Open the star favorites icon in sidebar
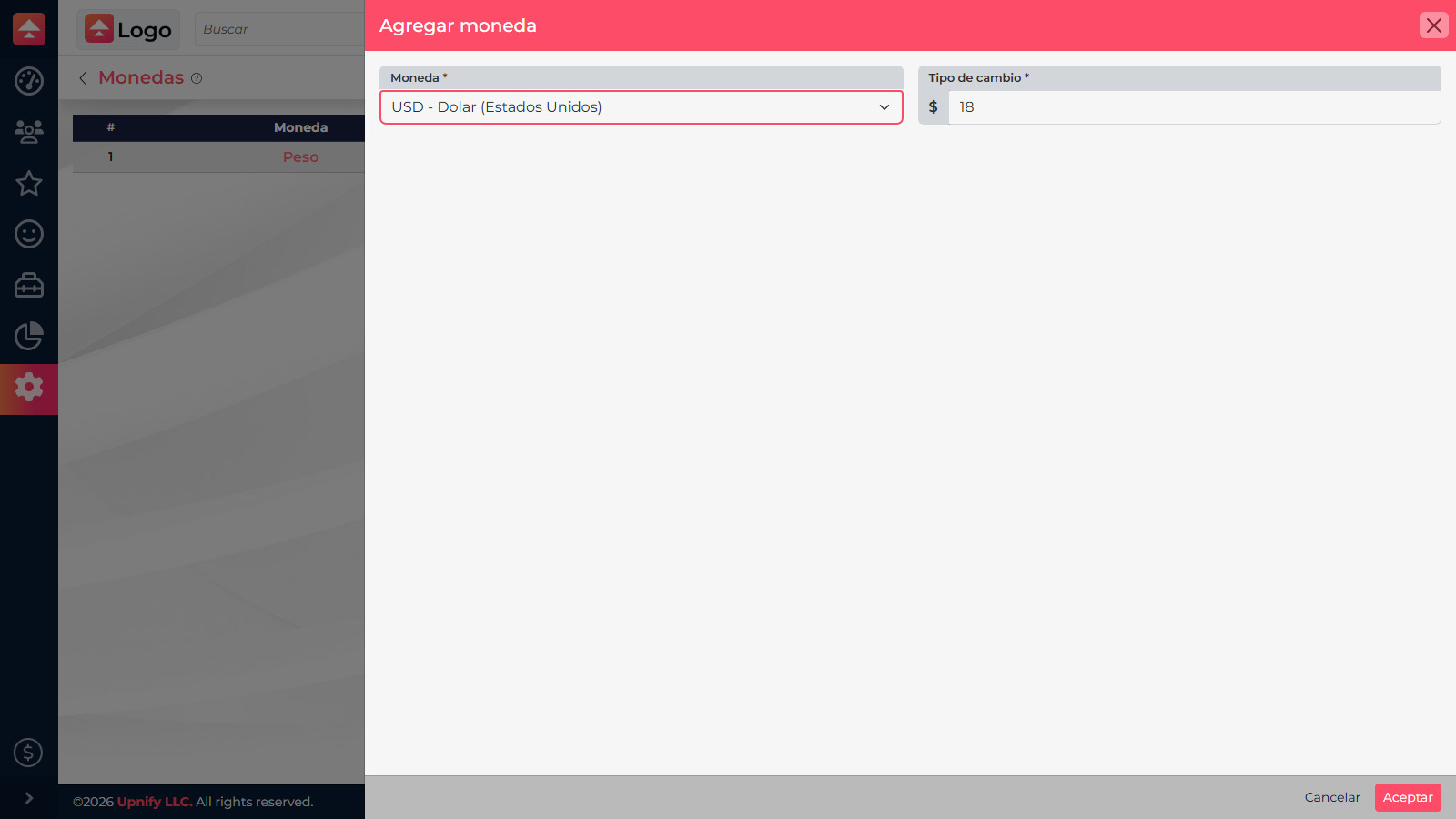Screen dimensions: 1456x819 click(x=29, y=183)
